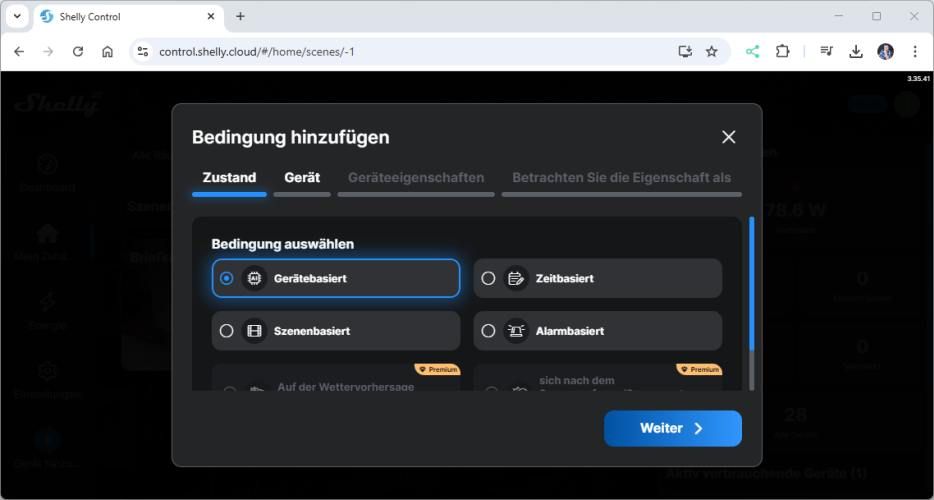Click the browser home icon
Image resolution: width=934 pixels, height=500 pixels.
(108, 51)
